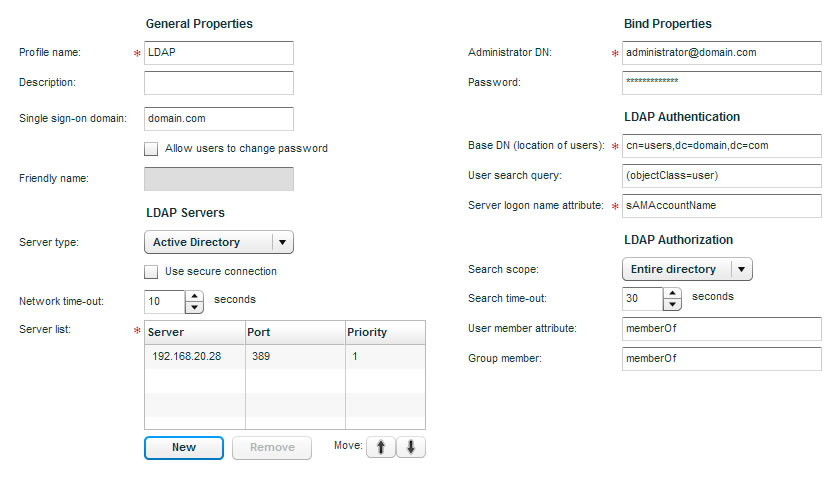The image size is (838, 478).
Task: Click New to add a server
Action: click(x=184, y=448)
